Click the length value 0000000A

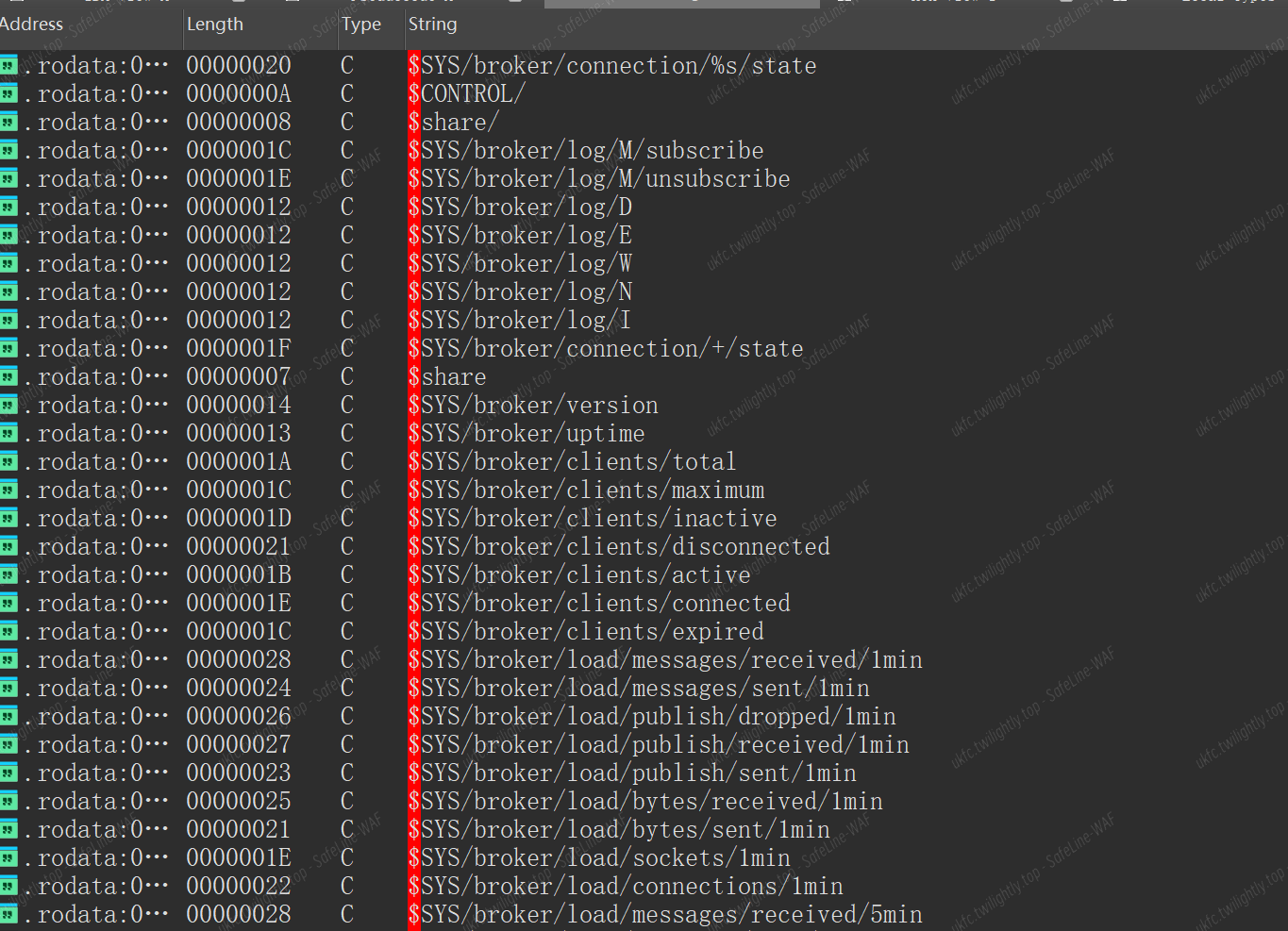coord(239,93)
